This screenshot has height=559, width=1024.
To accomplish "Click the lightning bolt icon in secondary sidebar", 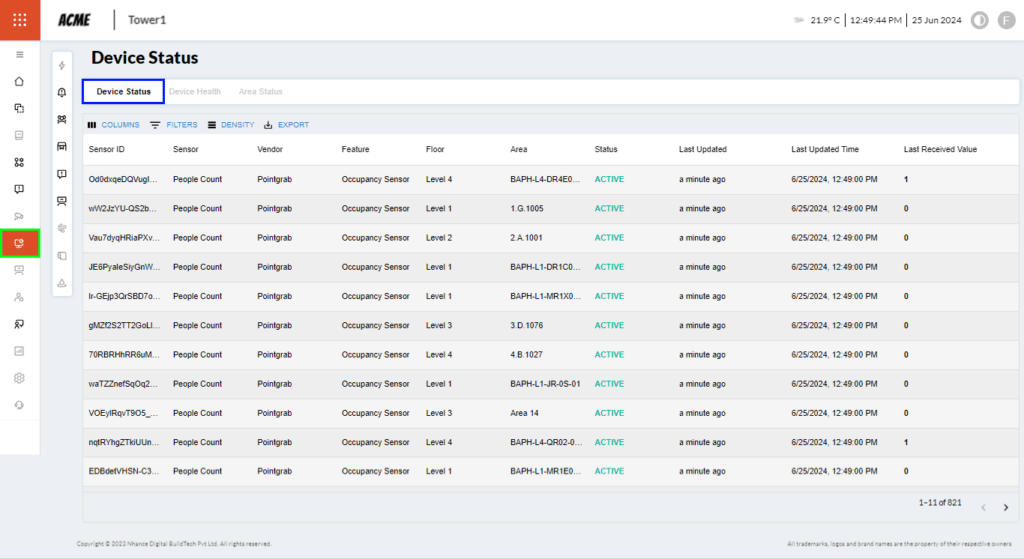I will tap(62, 66).
